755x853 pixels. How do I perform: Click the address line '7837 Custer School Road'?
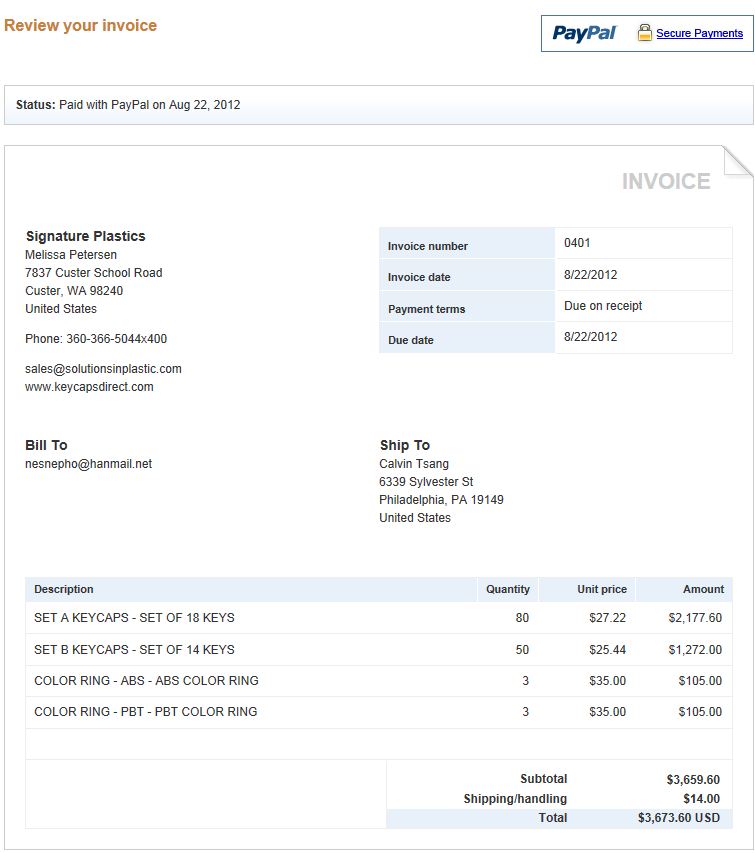point(94,273)
